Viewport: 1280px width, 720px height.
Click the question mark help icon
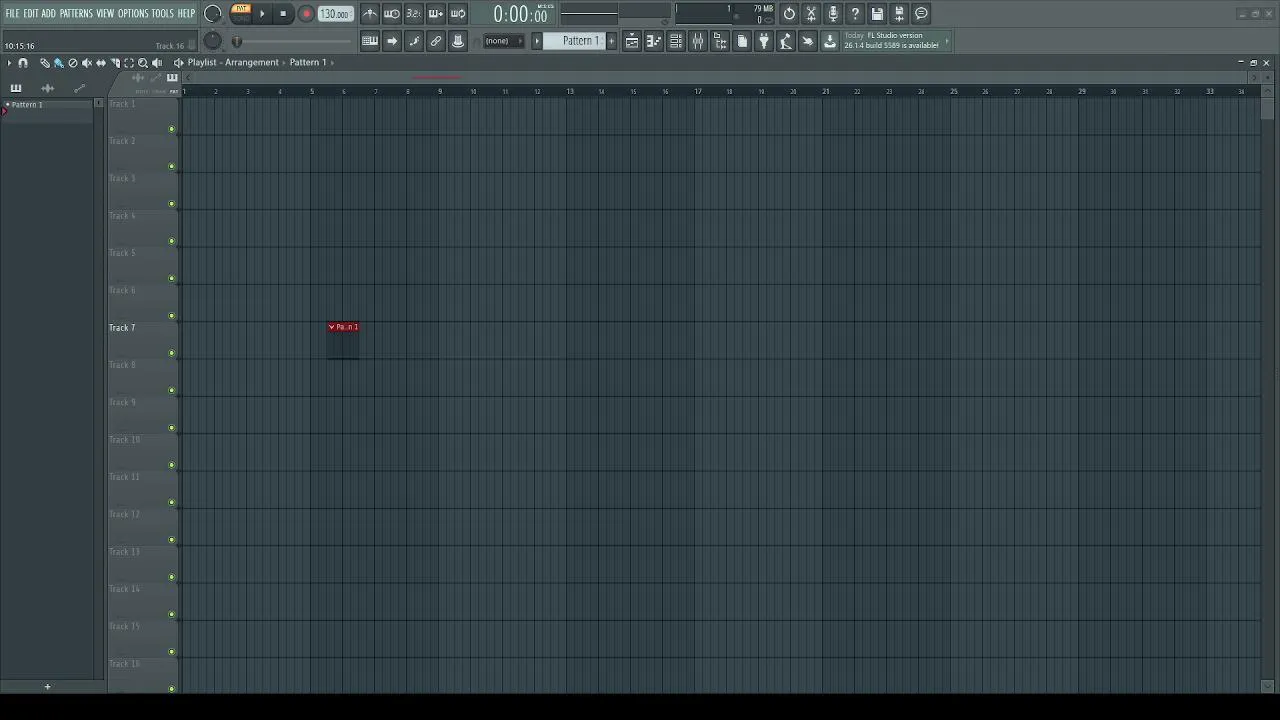[x=855, y=14]
